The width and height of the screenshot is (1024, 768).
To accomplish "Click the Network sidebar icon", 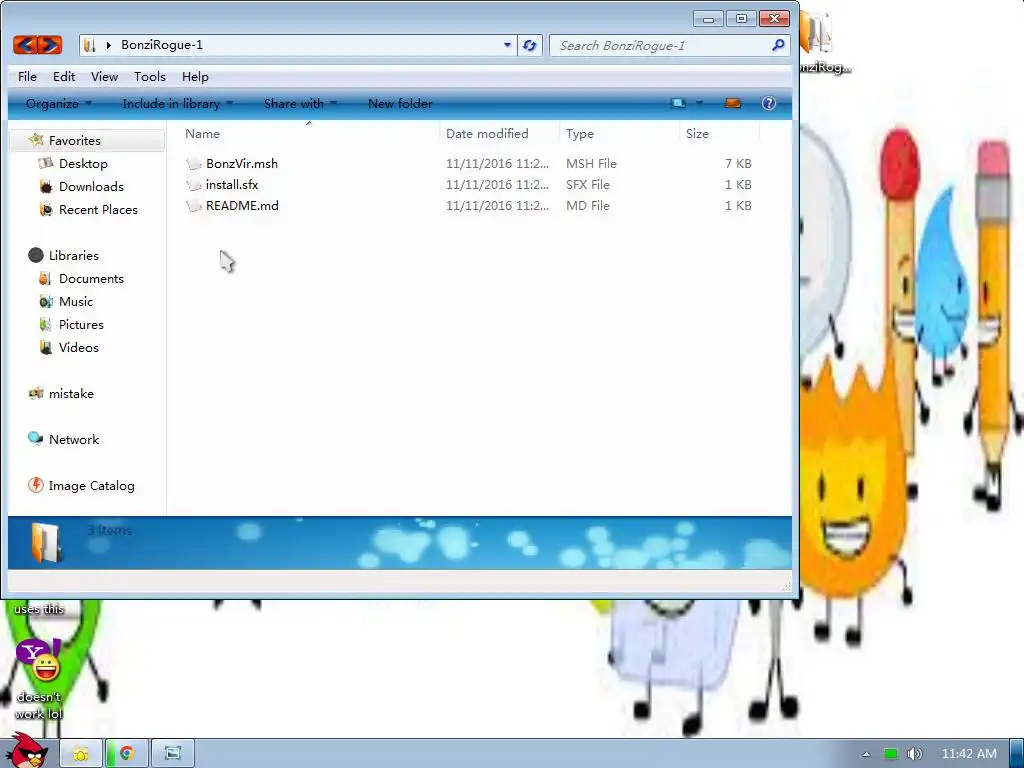I will click(x=35, y=439).
